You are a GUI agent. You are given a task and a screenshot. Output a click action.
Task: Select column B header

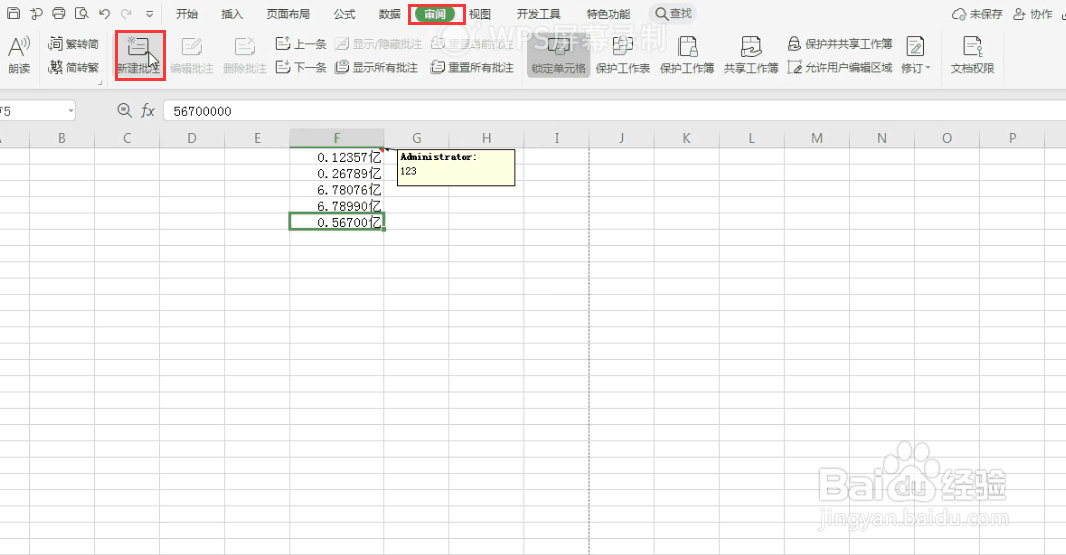click(62, 138)
